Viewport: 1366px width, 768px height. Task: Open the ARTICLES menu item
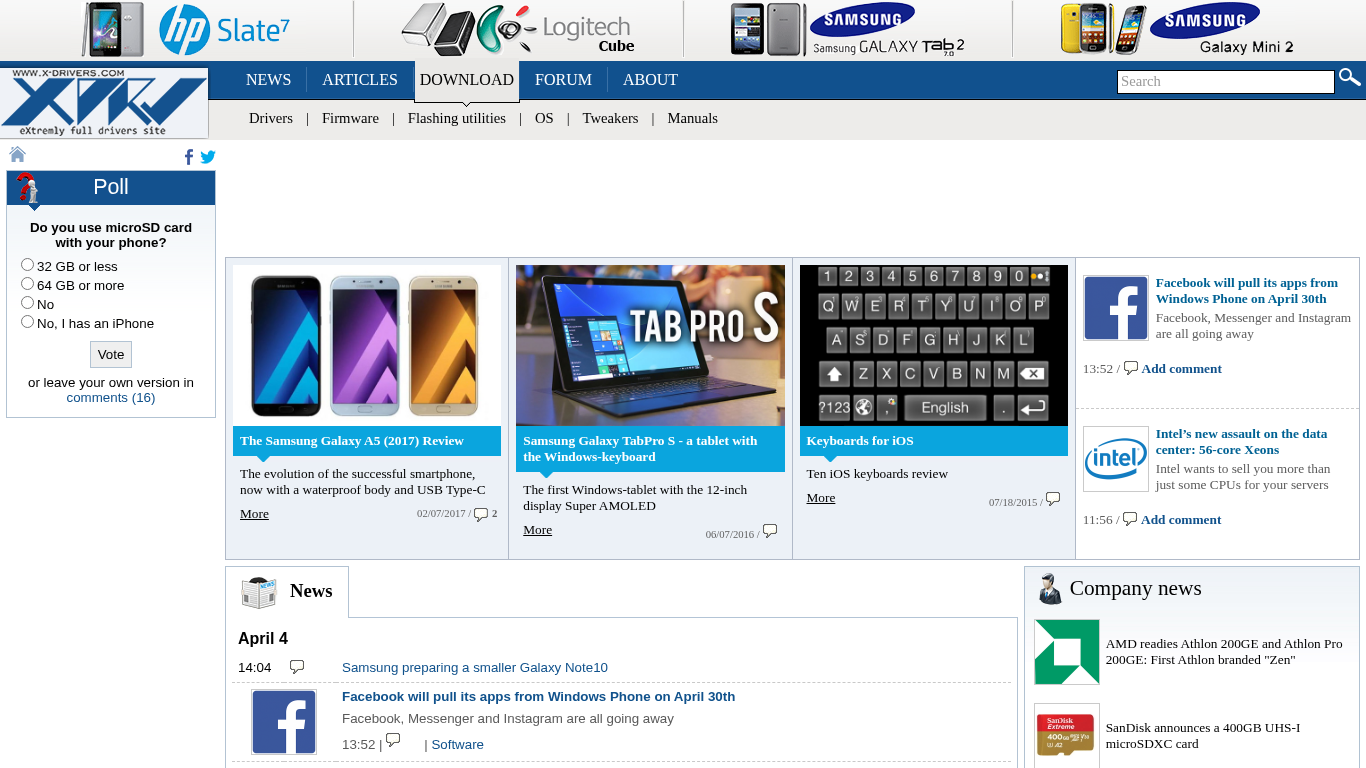coord(360,80)
